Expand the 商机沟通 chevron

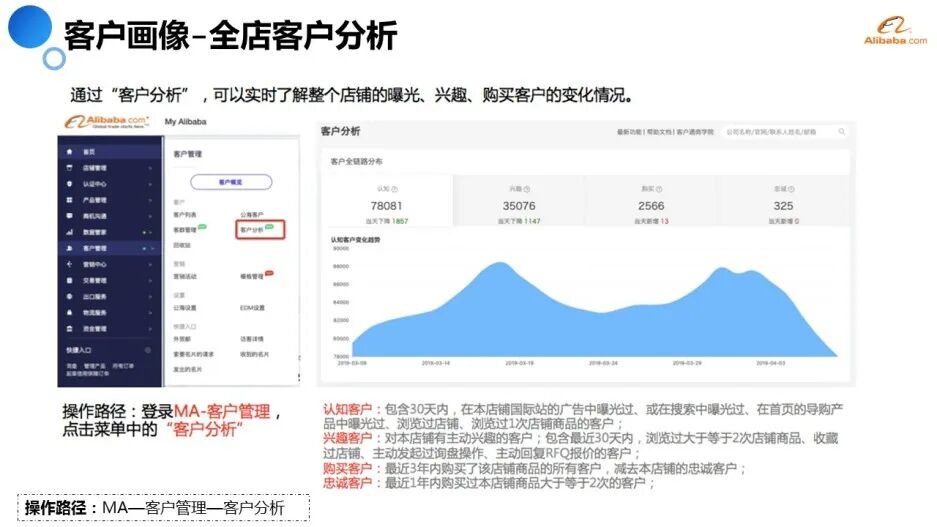click(x=150, y=216)
